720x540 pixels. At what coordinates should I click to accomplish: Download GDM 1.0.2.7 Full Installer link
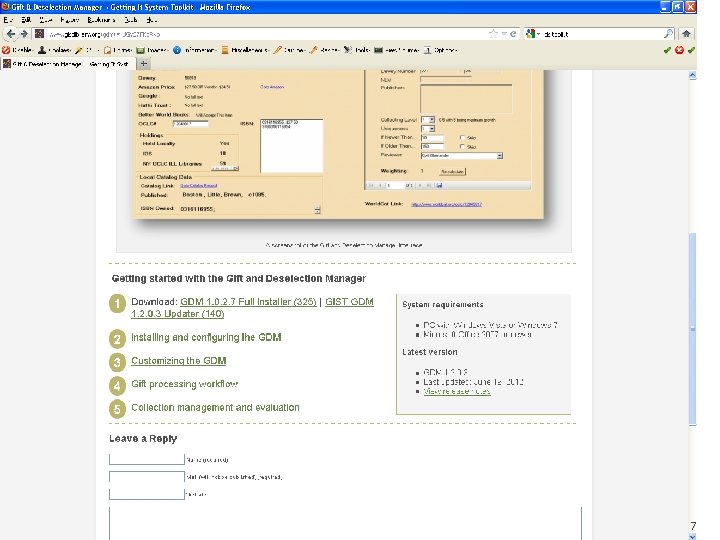pyautogui.click(x=248, y=302)
